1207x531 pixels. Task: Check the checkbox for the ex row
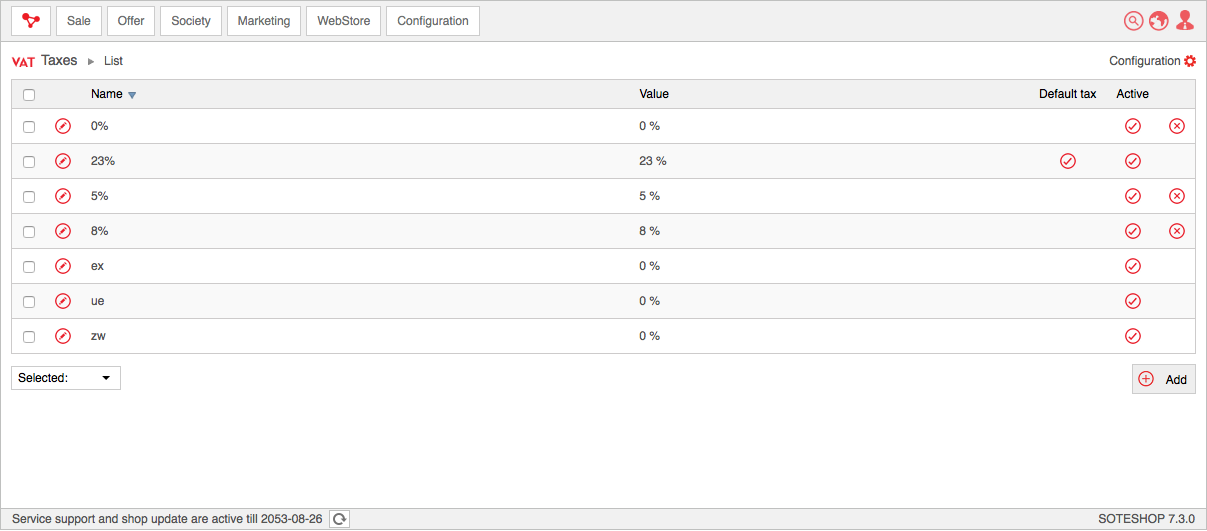[x=29, y=267]
